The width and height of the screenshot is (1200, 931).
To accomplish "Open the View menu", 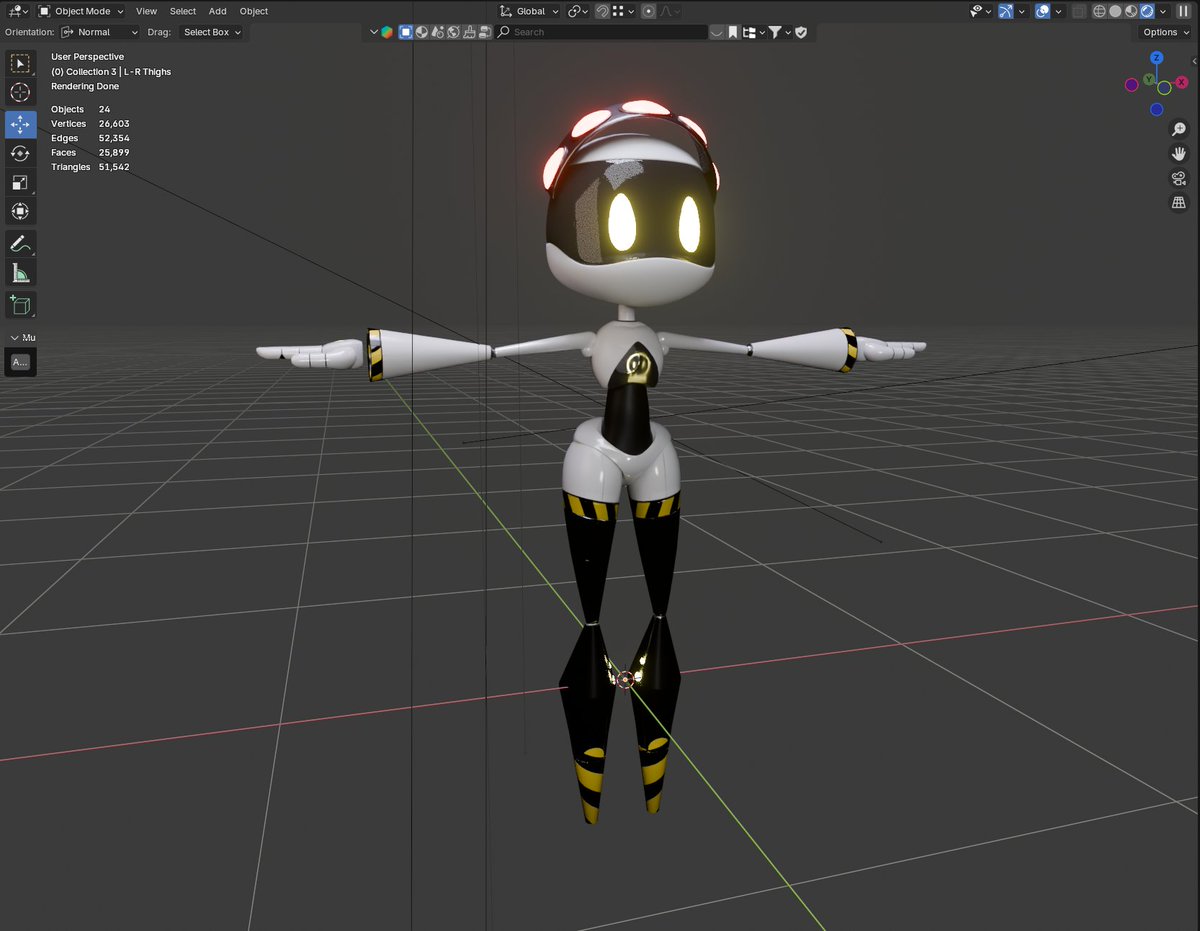I will click(146, 11).
